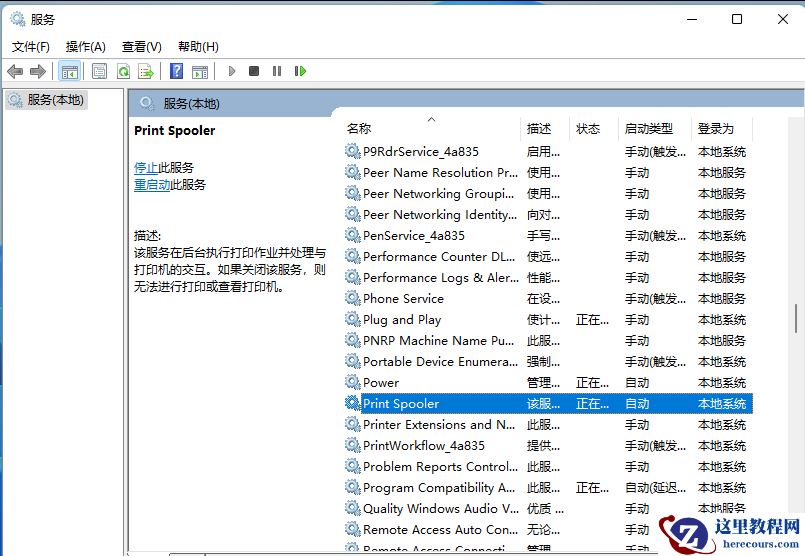Click the Back arrow toolbar icon
Image resolution: width=805 pixels, height=556 pixels.
pyautogui.click(x=15, y=71)
